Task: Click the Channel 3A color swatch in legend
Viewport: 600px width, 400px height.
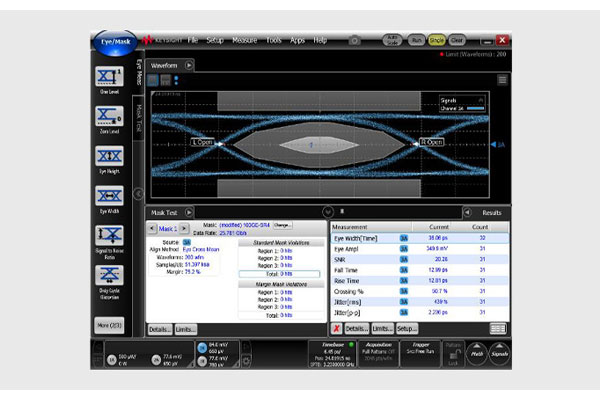Action: (476, 108)
